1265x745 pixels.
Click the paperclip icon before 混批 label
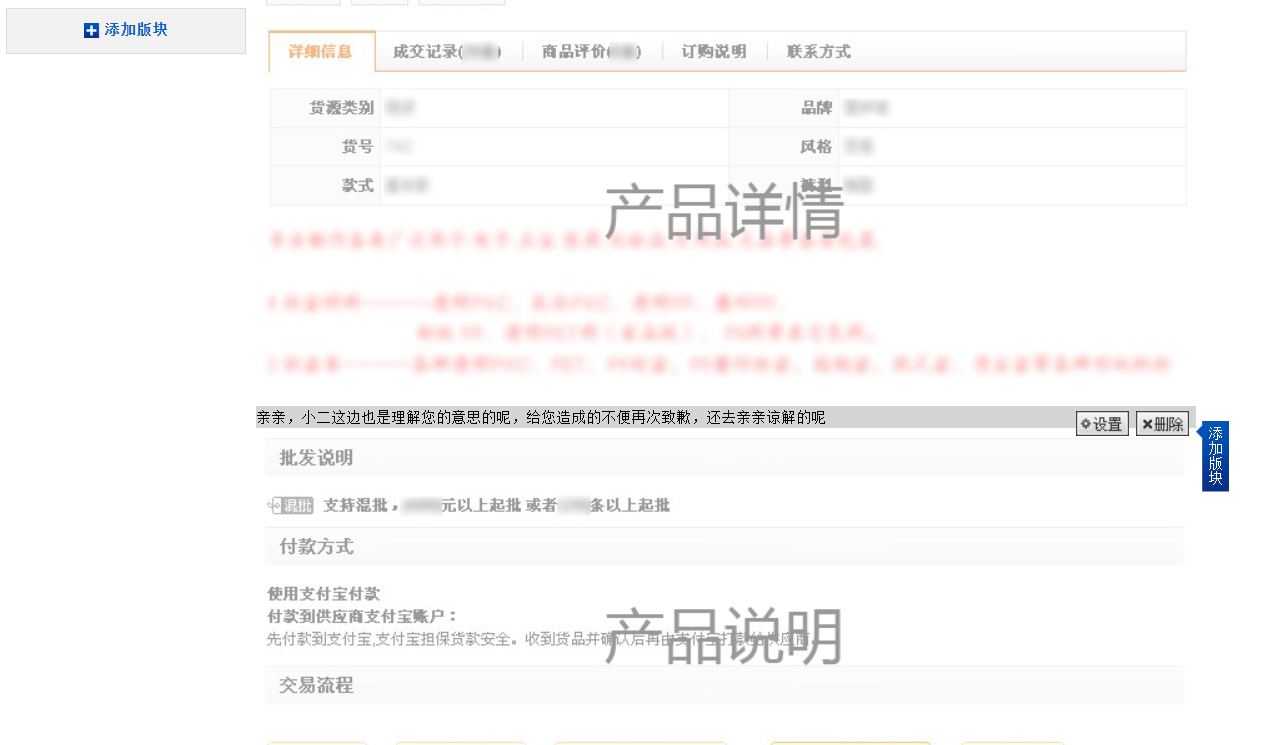point(272,505)
